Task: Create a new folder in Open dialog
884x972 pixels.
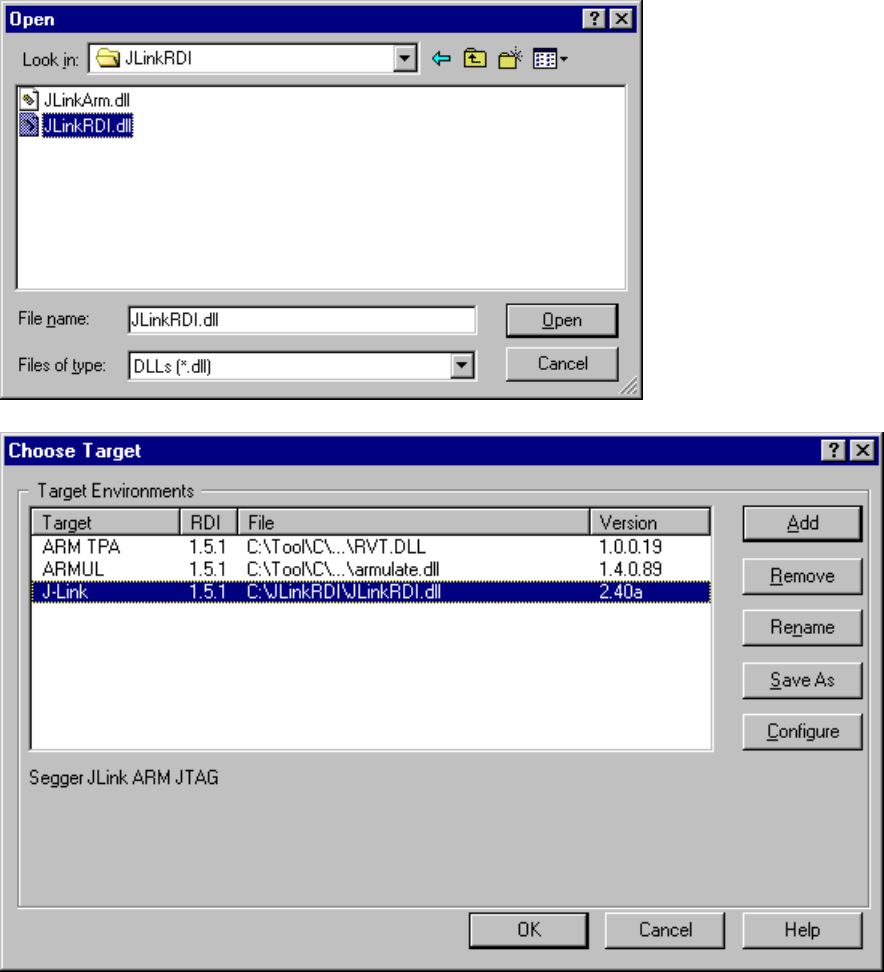Action: [x=510, y=59]
